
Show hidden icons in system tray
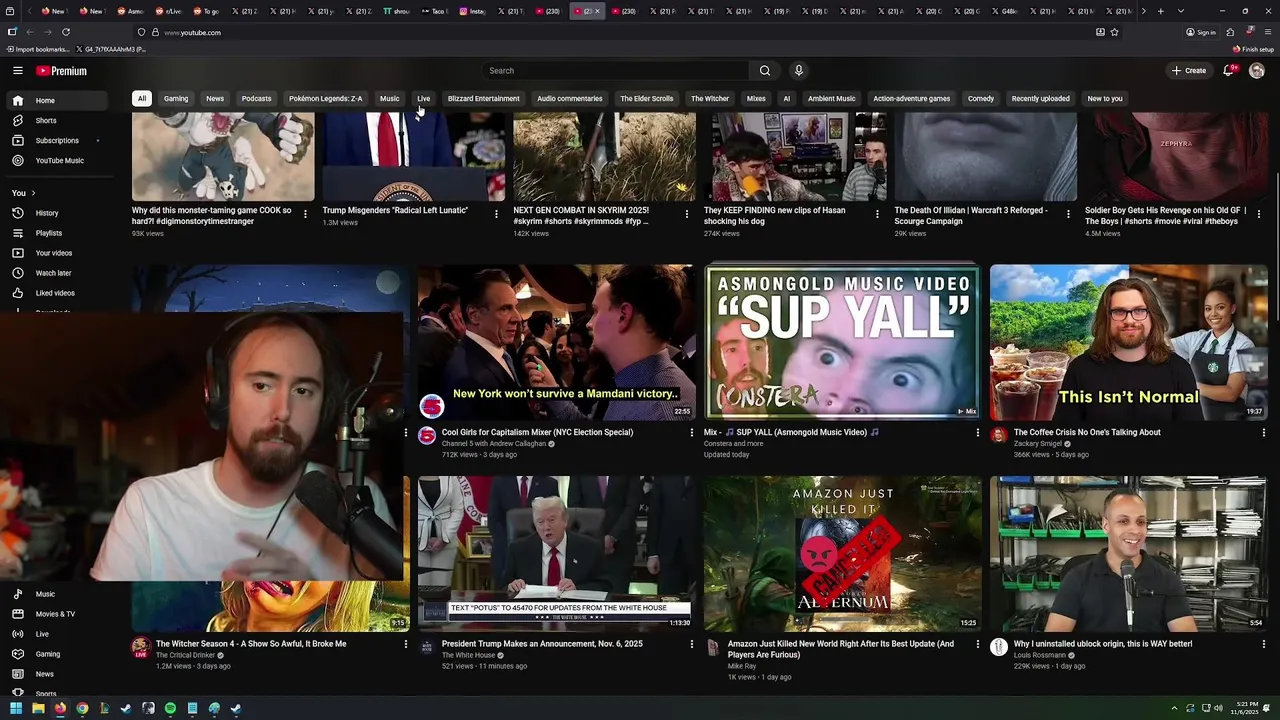coord(1174,709)
